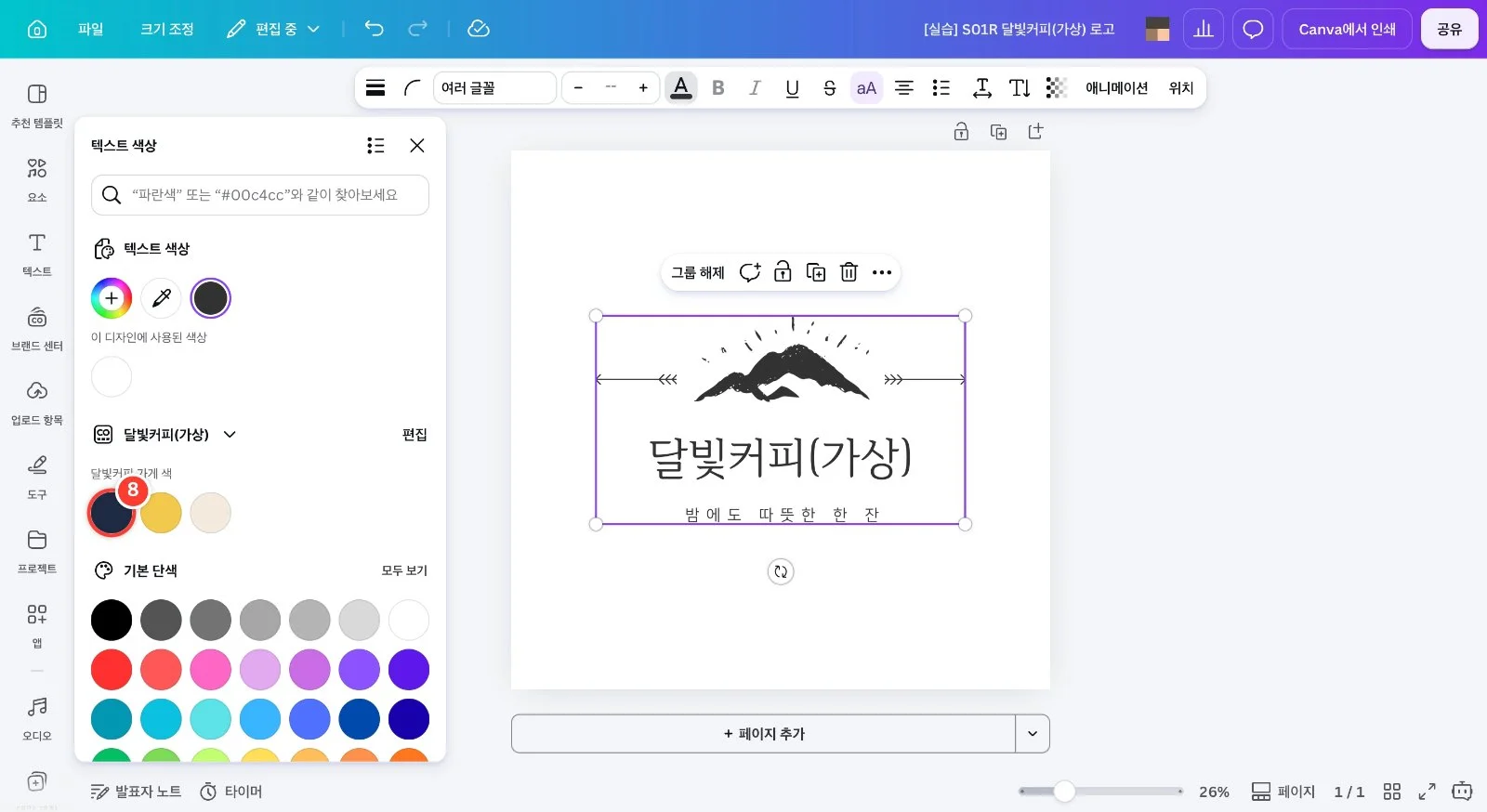
Task: Check cloud save status icon
Action: [479, 29]
